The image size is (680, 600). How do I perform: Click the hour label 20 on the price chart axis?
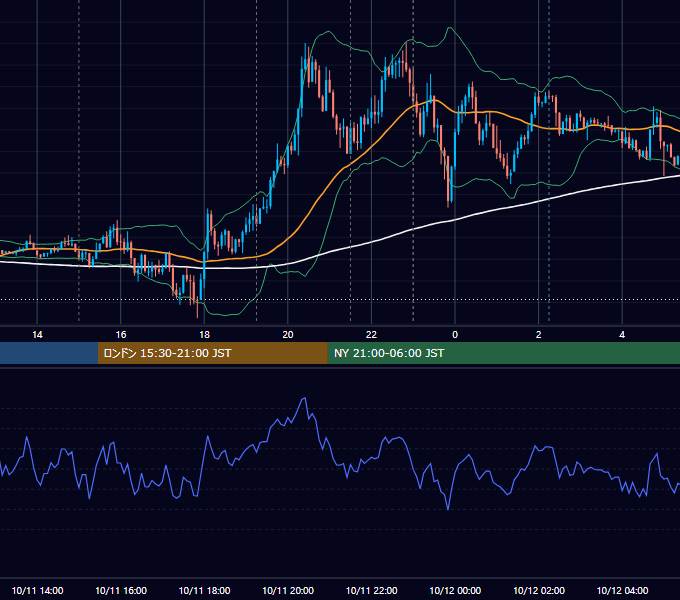pos(288,335)
